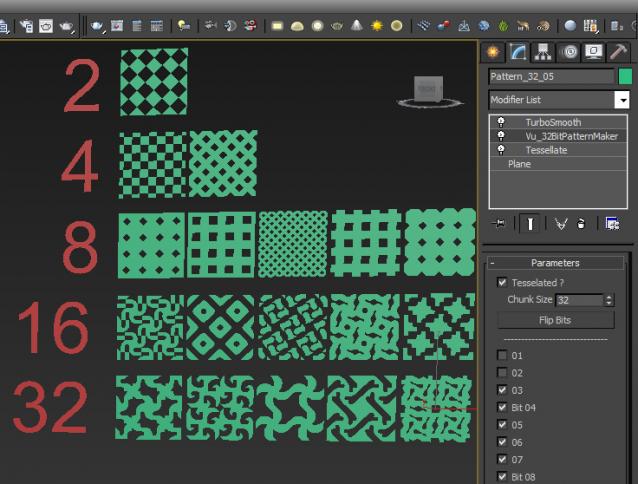Click the Chunk Size spinner arrows
Viewport: 638px width, 484px height.
pyautogui.click(x=609, y=300)
